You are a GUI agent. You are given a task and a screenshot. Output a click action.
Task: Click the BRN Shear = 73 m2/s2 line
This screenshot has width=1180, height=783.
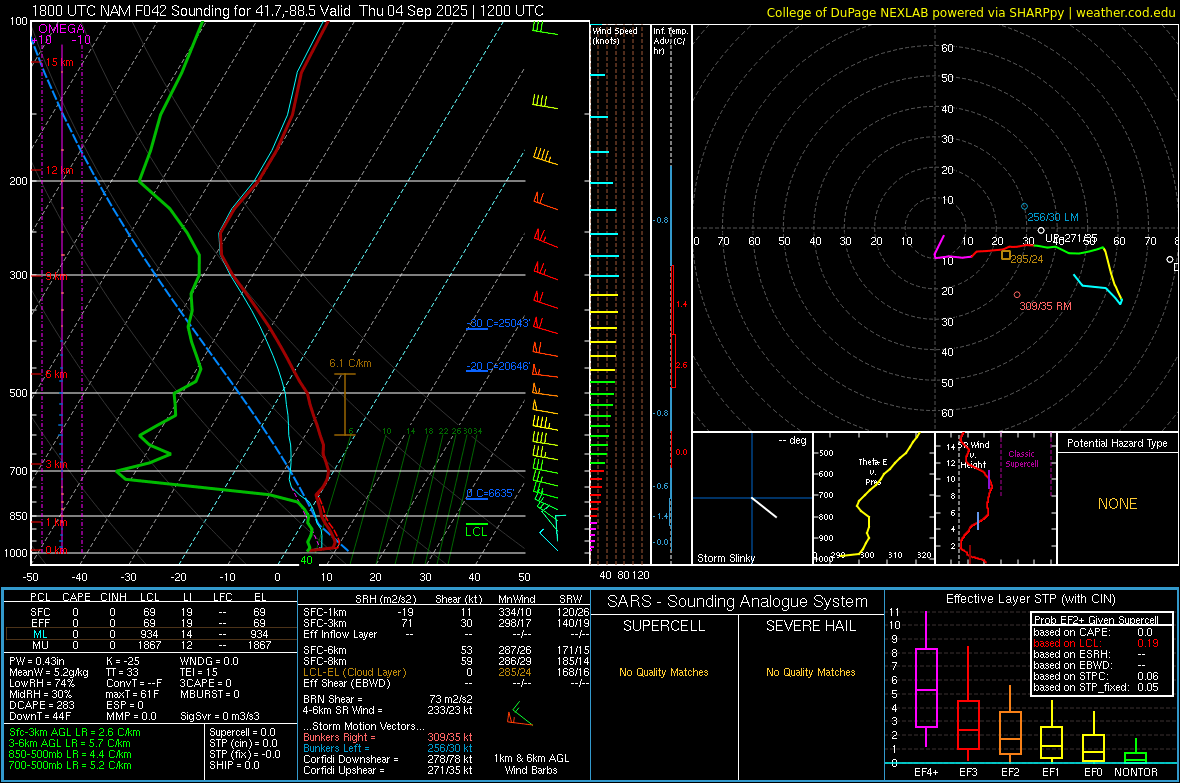point(388,699)
